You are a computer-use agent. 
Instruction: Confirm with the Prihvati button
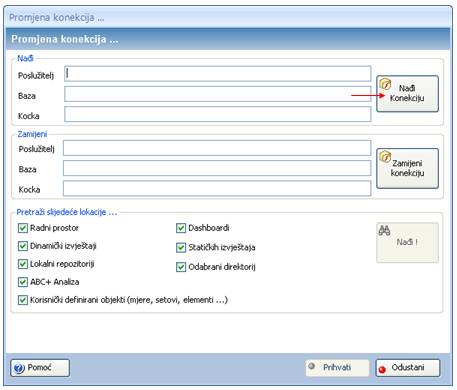[337, 368]
